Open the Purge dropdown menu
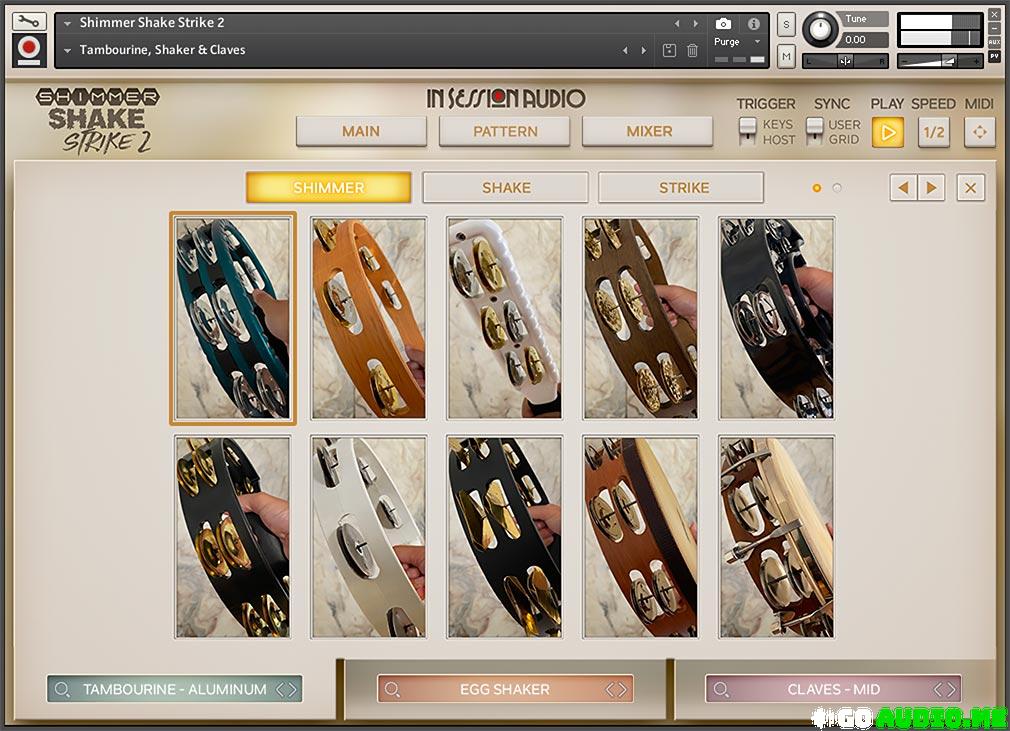This screenshot has width=1010, height=731. (738, 41)
